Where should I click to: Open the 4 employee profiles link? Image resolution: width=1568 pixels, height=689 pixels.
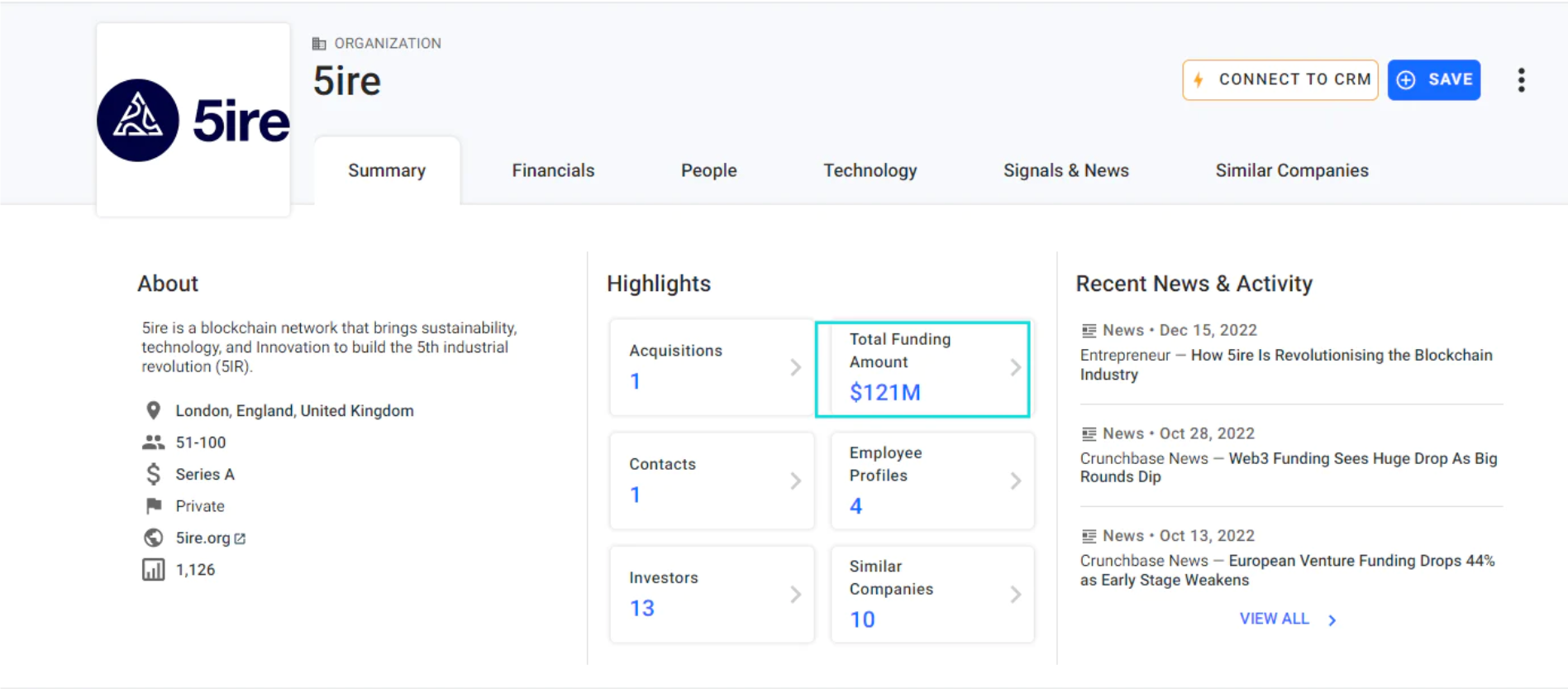855,506
